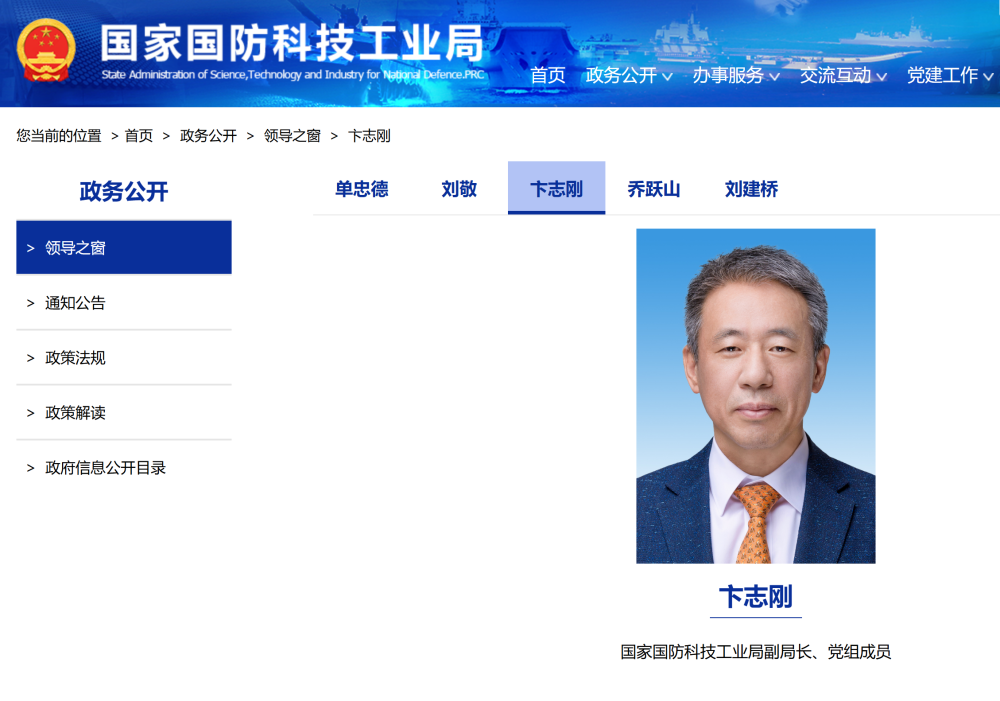Click the 国家国防科技工业局 site title
Screen dimensions: 1000x701
292,44
